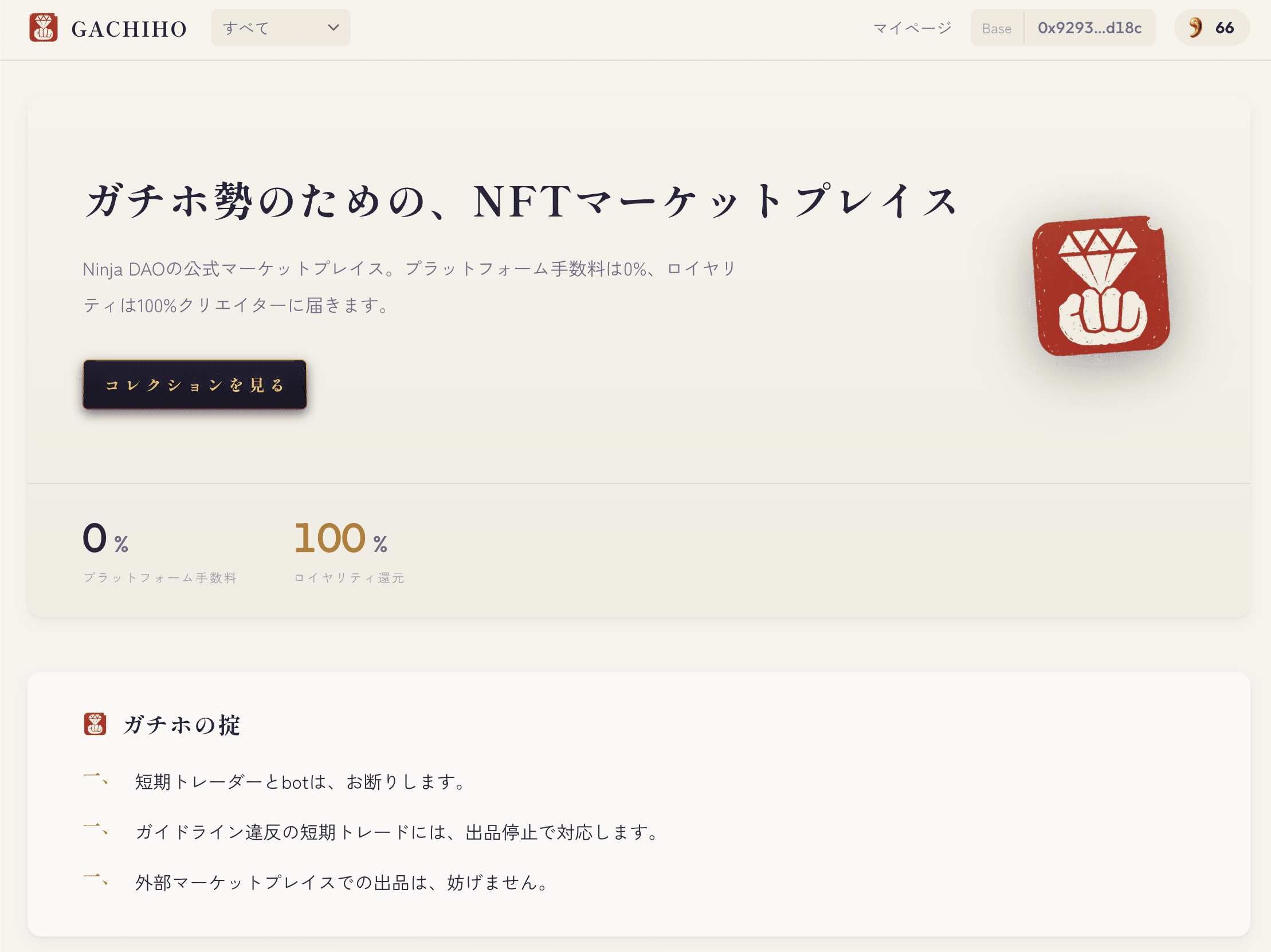The height and width of the screenshot is (952, 1271).
Task: Click the large red diamond fist emblem
Action: [1101, 286]
